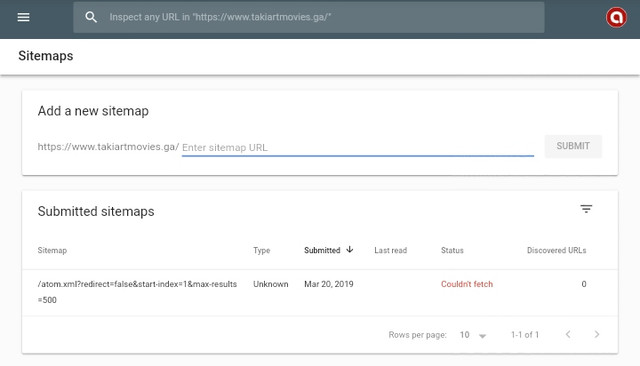Go to previous page of sitemaps
640x366 pixels.
(x=568, y=335)
